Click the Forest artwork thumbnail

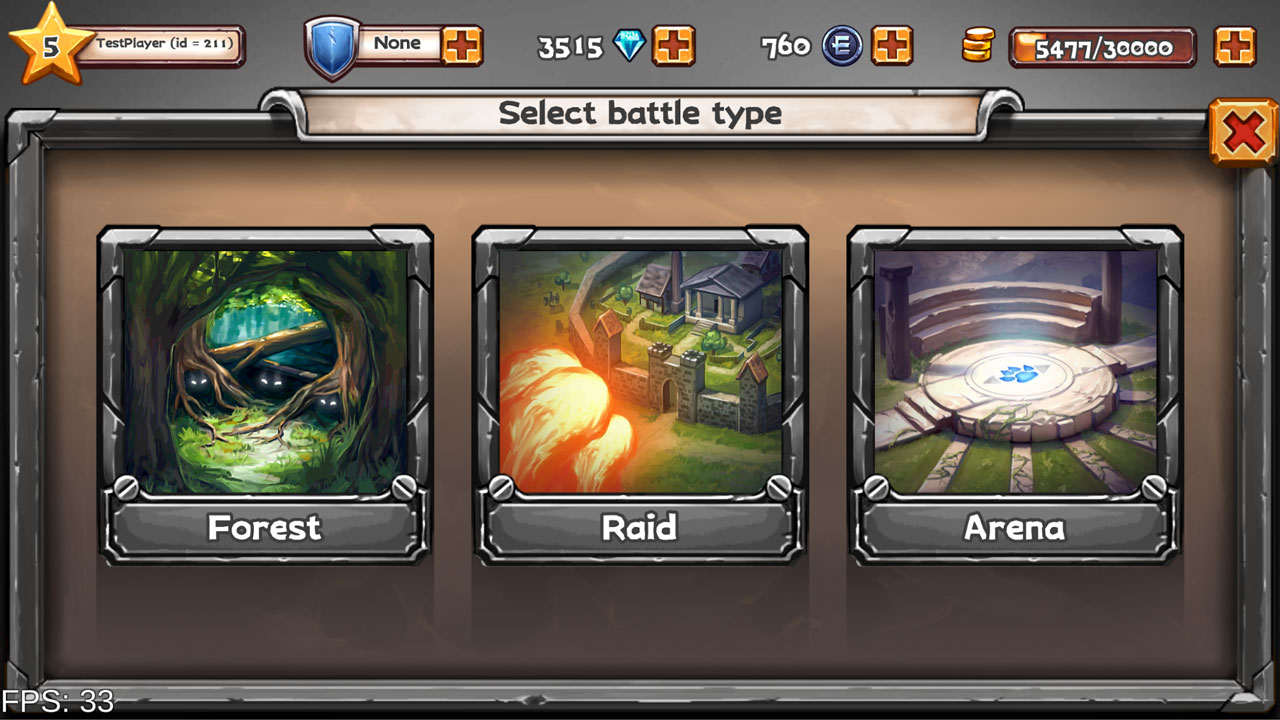click(265, 372)
